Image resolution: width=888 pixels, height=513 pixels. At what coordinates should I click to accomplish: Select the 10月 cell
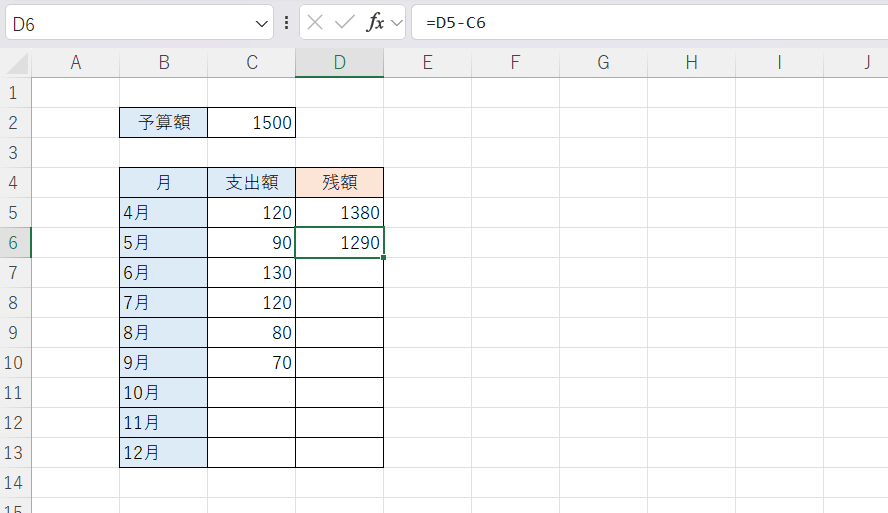(164, 392)
